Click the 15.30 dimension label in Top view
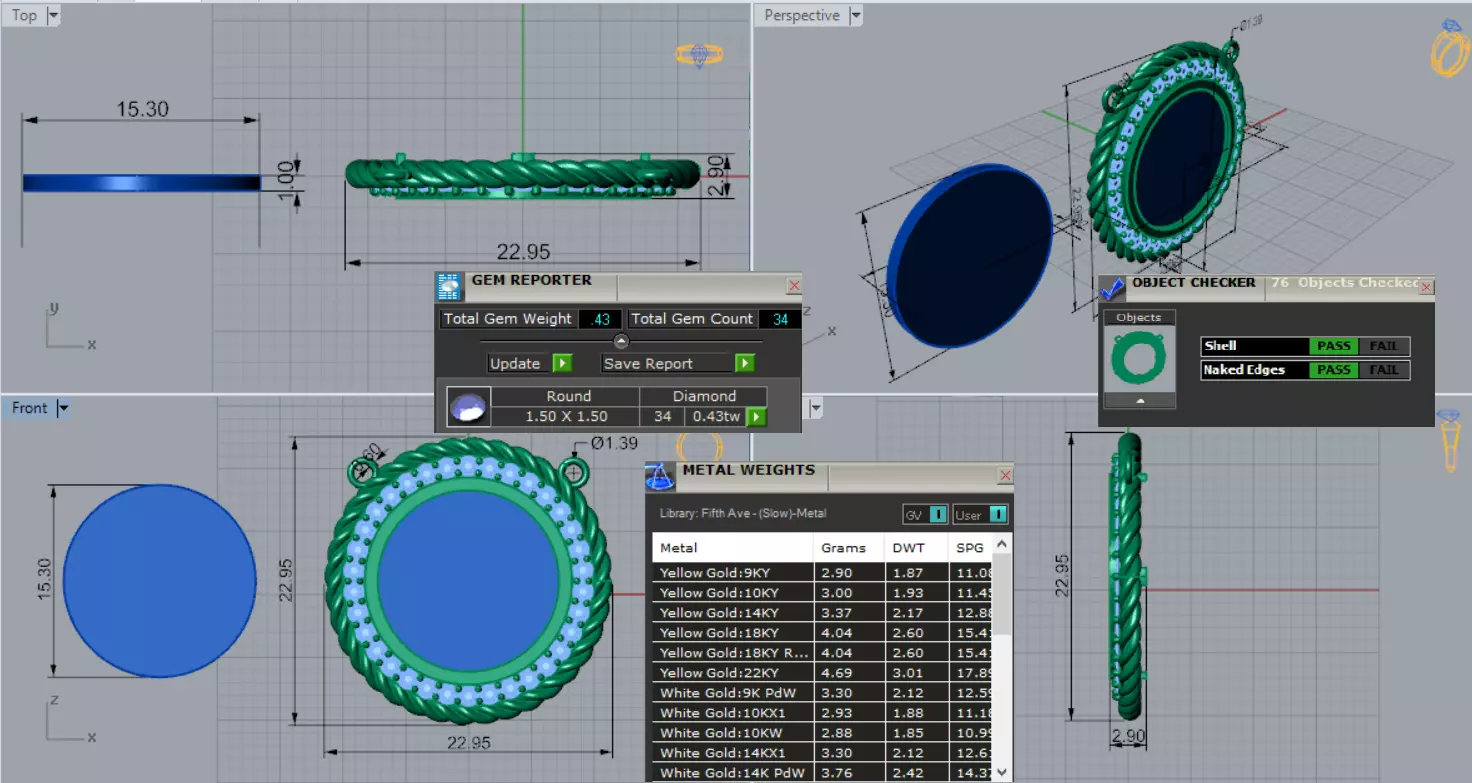The image size is (1472, 783). point(143,109)
